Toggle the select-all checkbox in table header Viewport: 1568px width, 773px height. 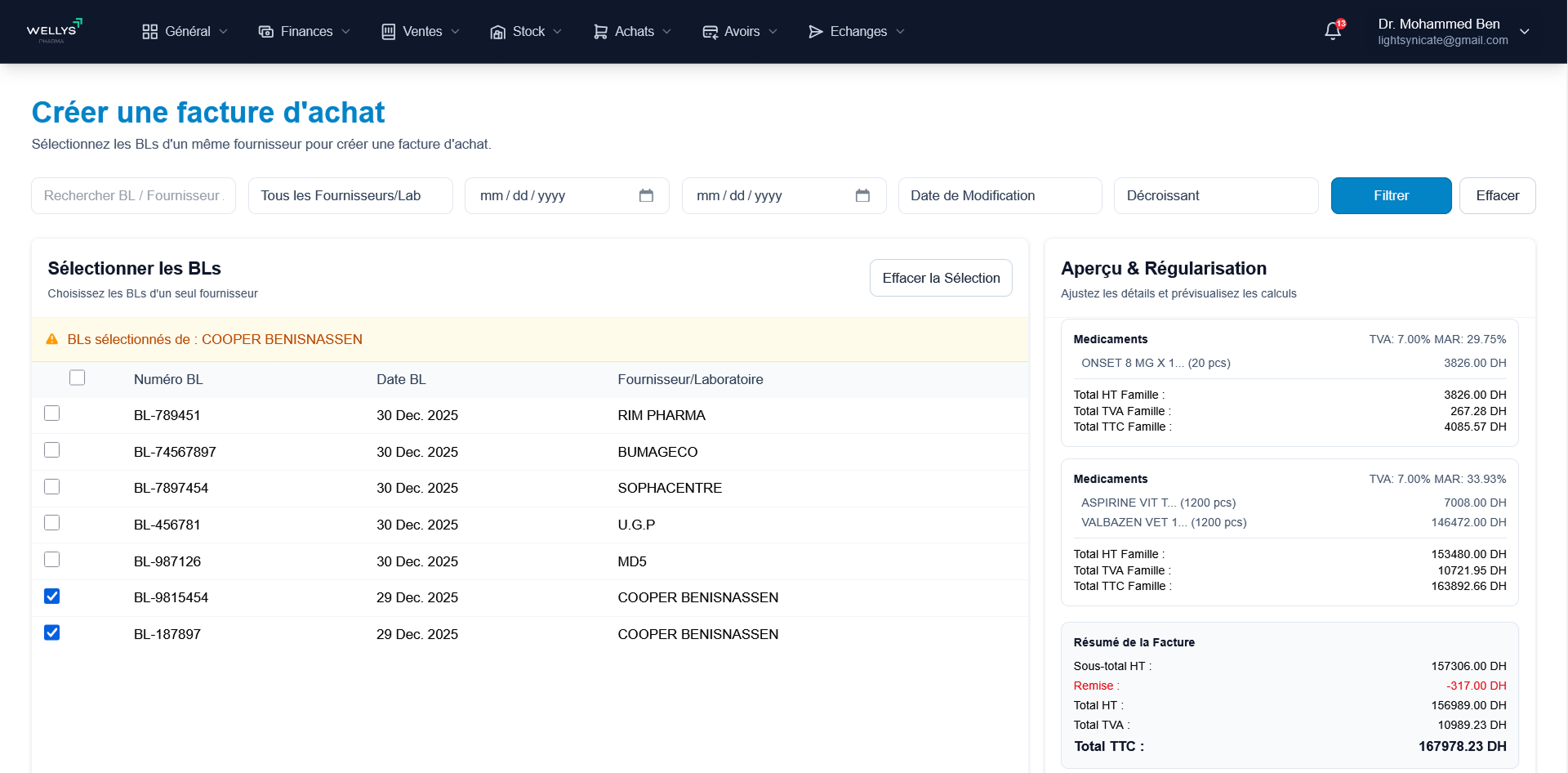pyautogui.click(x=78, y=378)
